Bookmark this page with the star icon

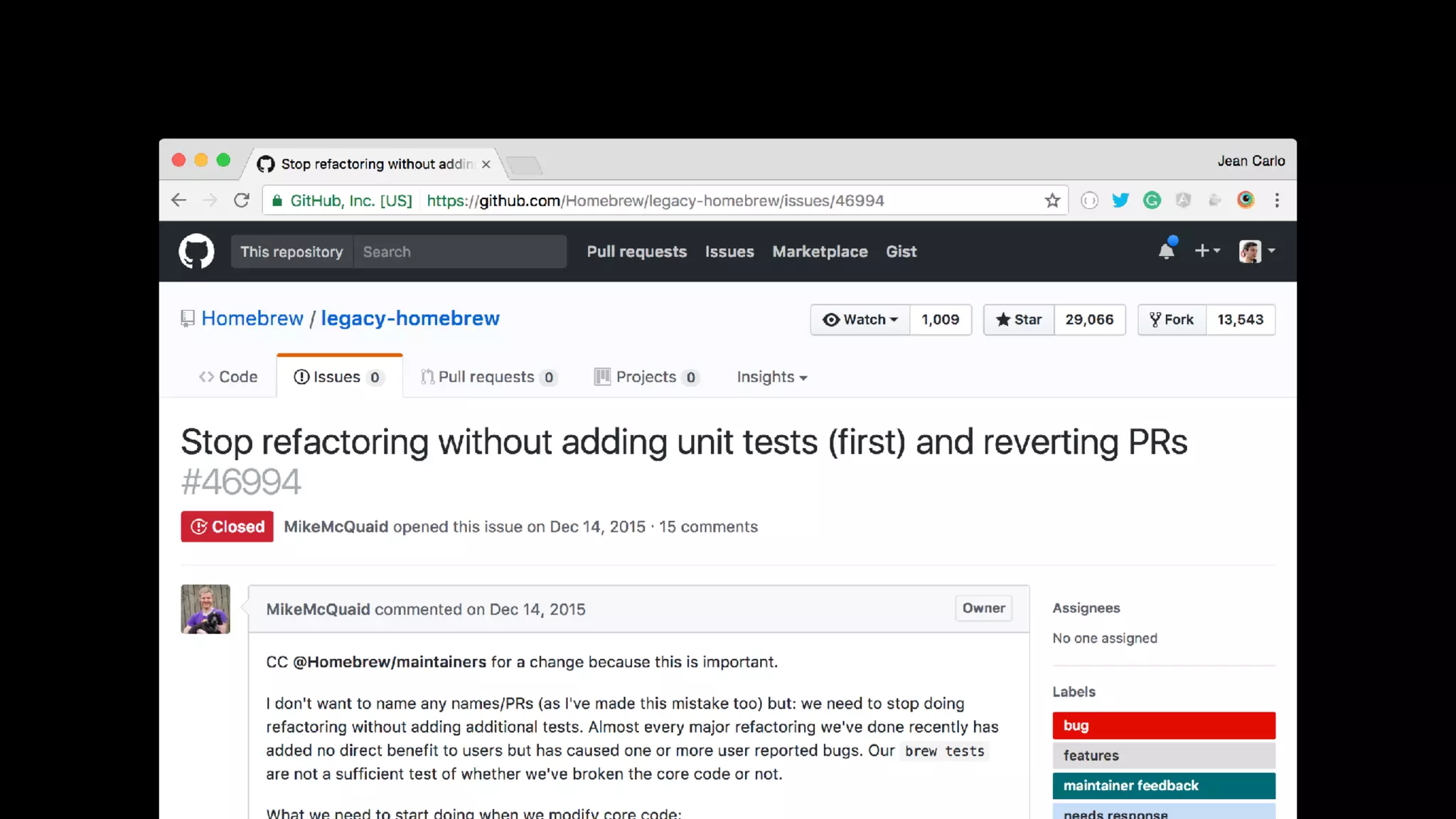click(1052, 200)
